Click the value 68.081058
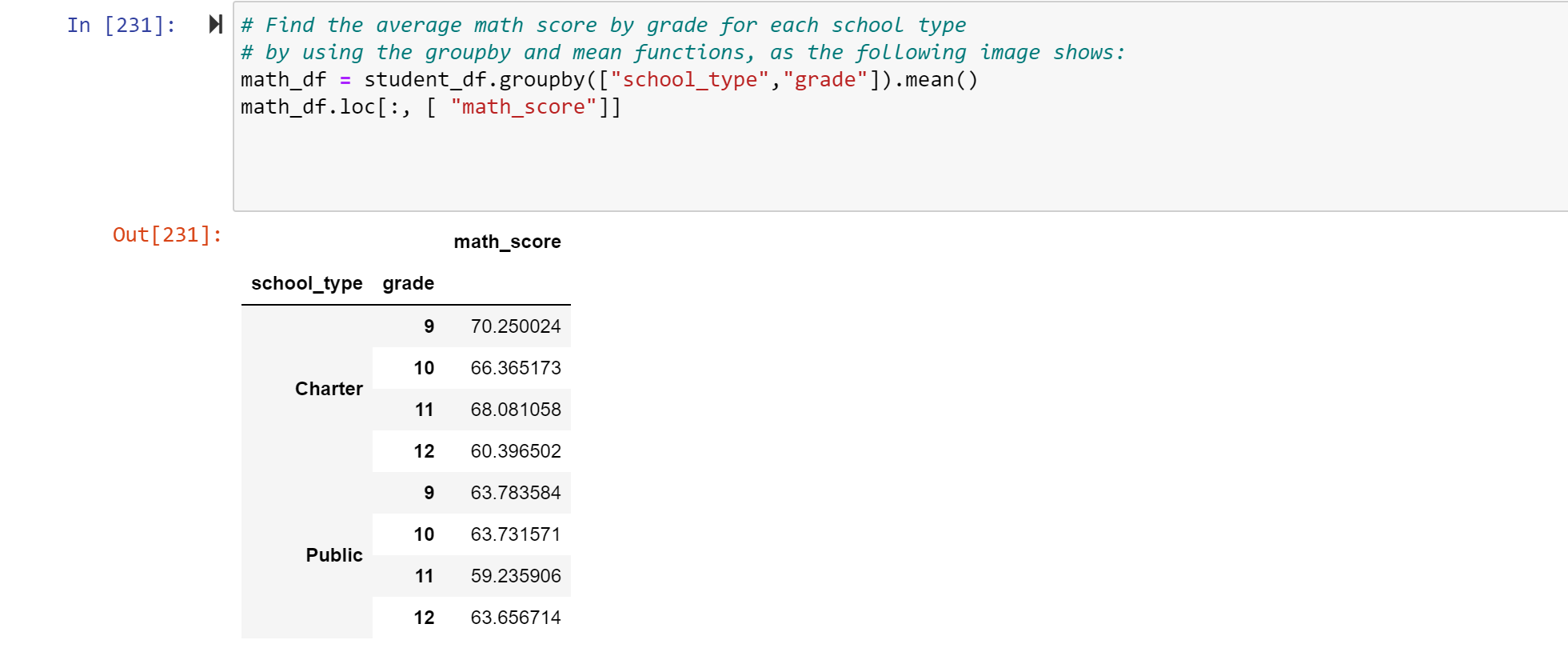This screenshot has width=1568, height=668. click(516, 410)
